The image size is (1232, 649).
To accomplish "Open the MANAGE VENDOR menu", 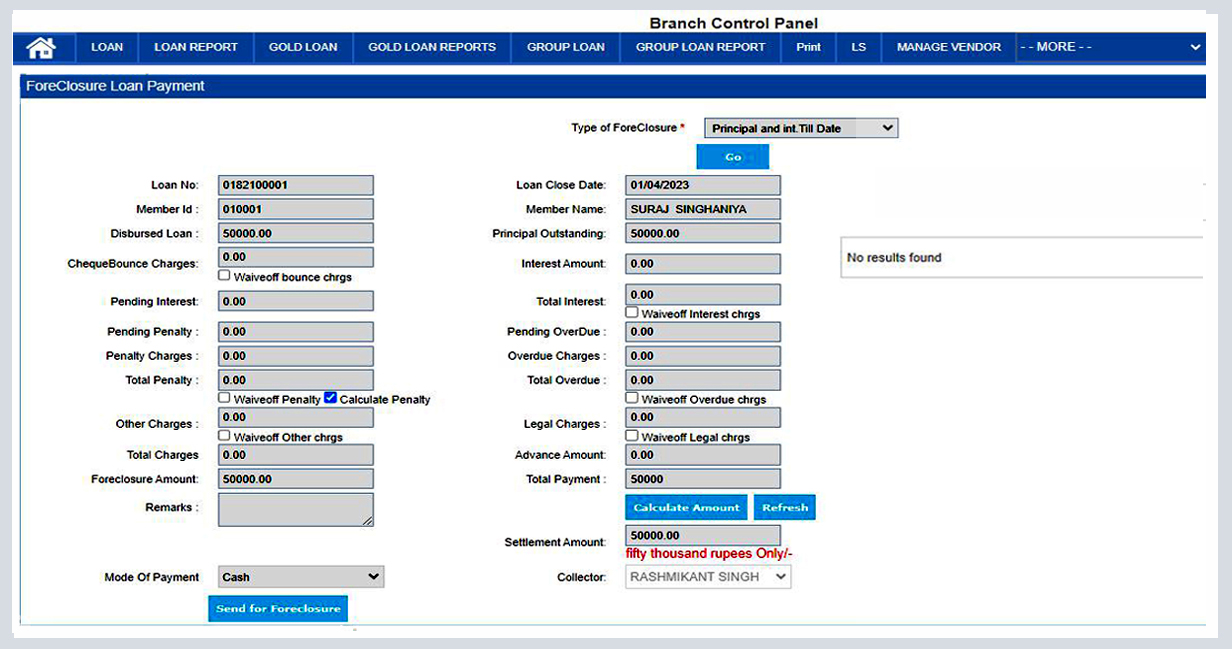I will click(x=947, y=47).
